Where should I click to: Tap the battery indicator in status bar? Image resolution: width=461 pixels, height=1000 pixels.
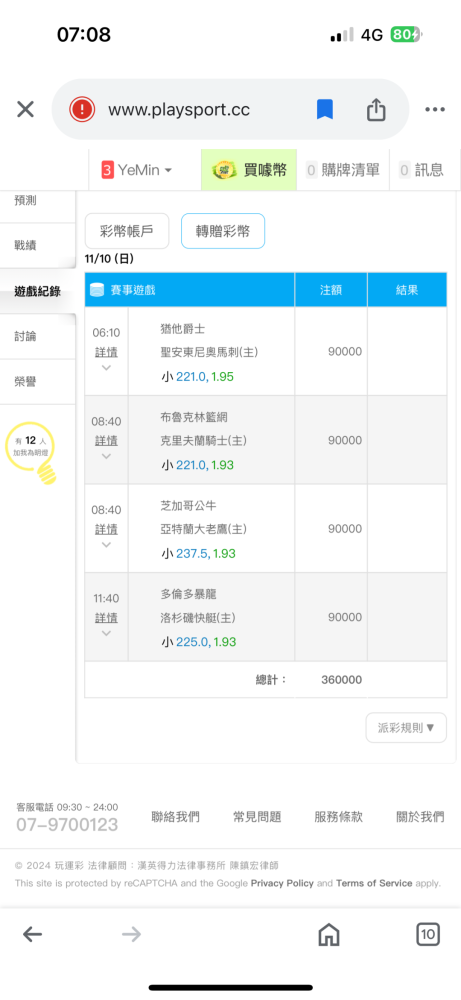406,34
